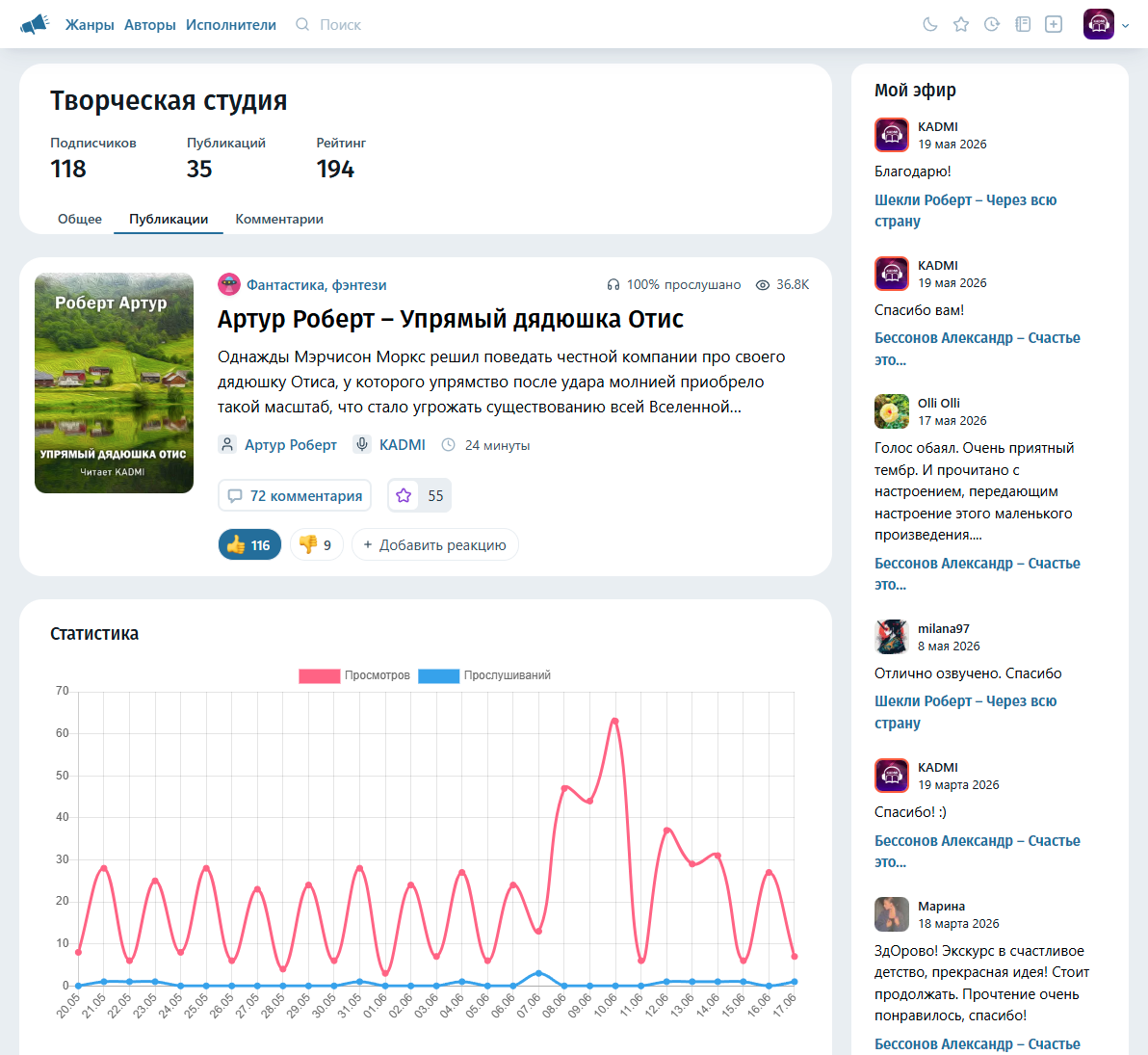Open the 72 комментария button

(x=295, y=496)
